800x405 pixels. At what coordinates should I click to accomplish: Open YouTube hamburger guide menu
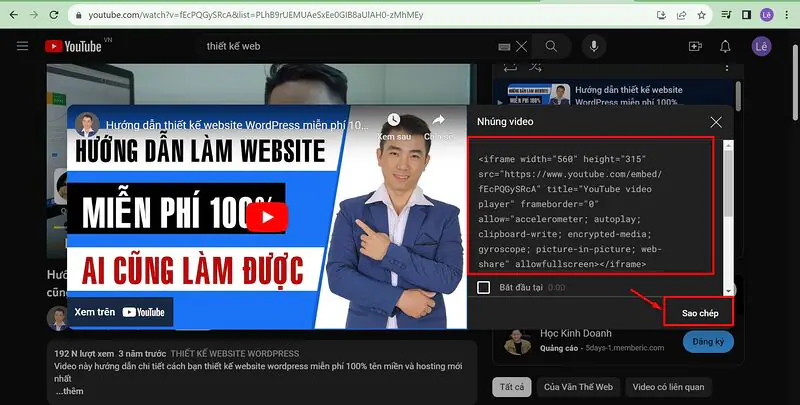pyautogui.click(x=22, y=46)
